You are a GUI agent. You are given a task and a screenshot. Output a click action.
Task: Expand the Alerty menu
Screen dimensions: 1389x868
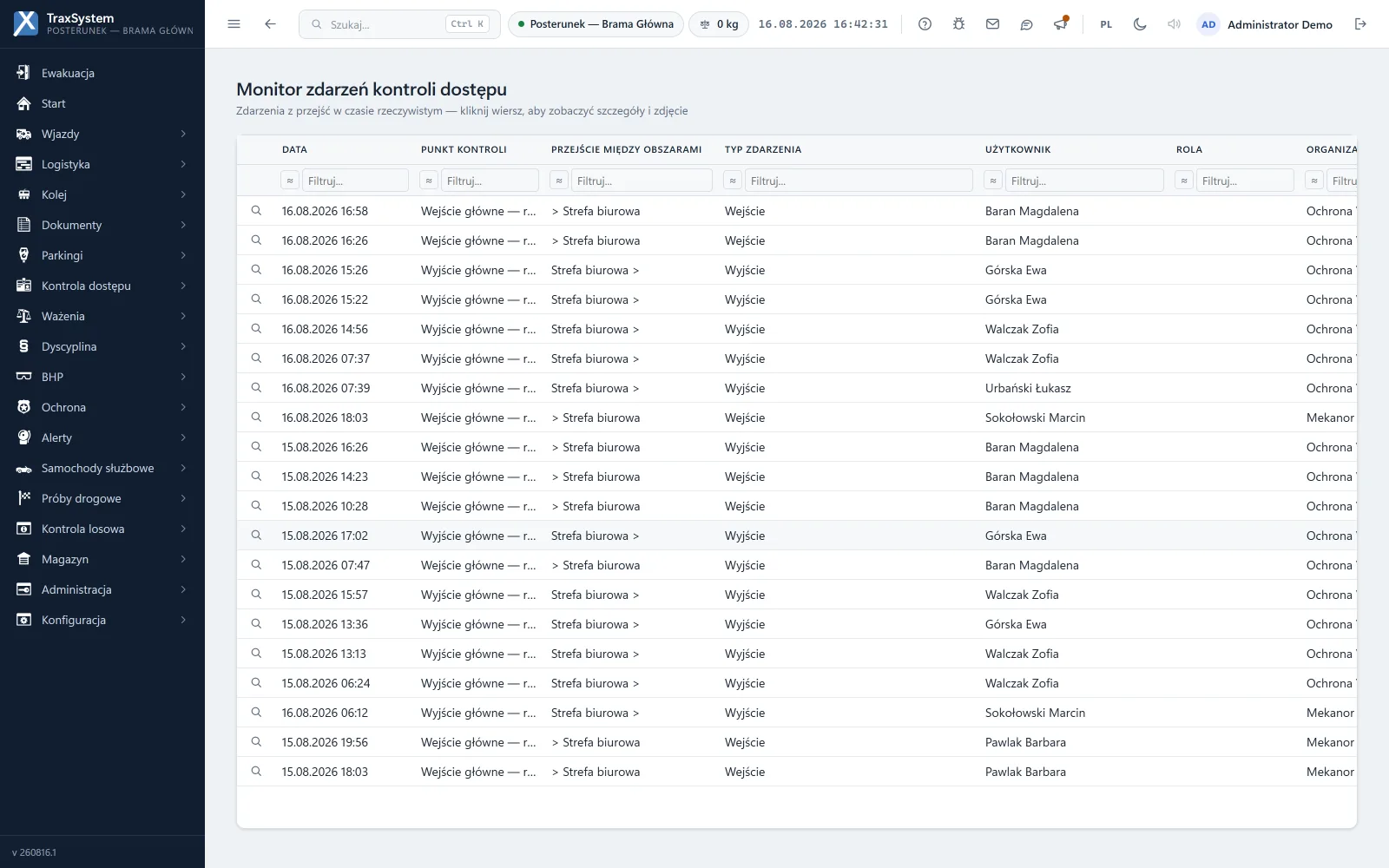point(102,437)
